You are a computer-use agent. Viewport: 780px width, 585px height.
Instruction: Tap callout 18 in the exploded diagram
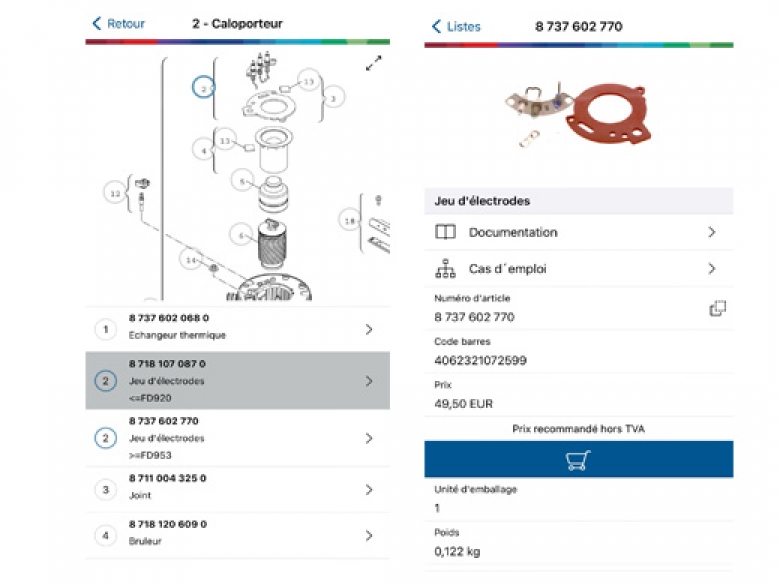coord(350,220)
